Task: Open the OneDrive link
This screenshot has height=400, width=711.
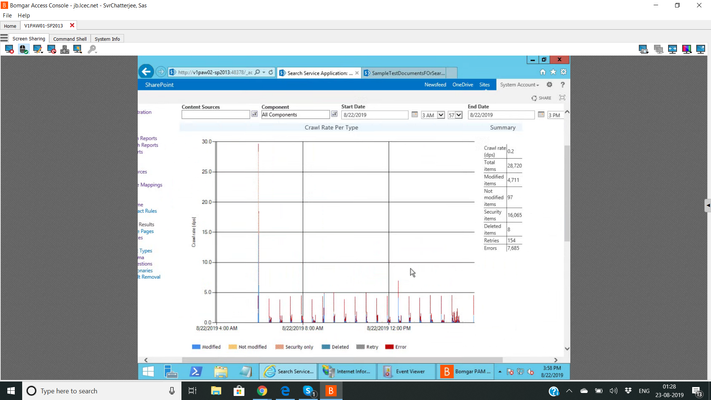Action: point(463,85)
